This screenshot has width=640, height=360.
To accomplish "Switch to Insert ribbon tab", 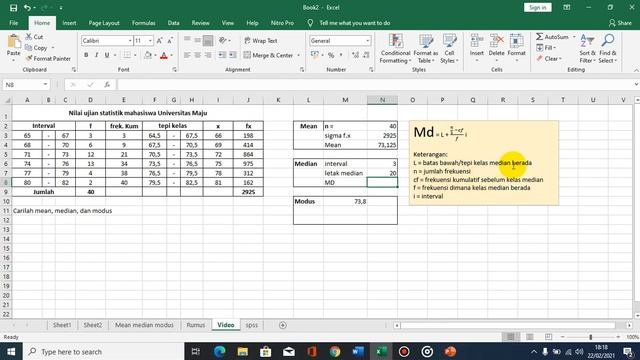I will [69, 23].
